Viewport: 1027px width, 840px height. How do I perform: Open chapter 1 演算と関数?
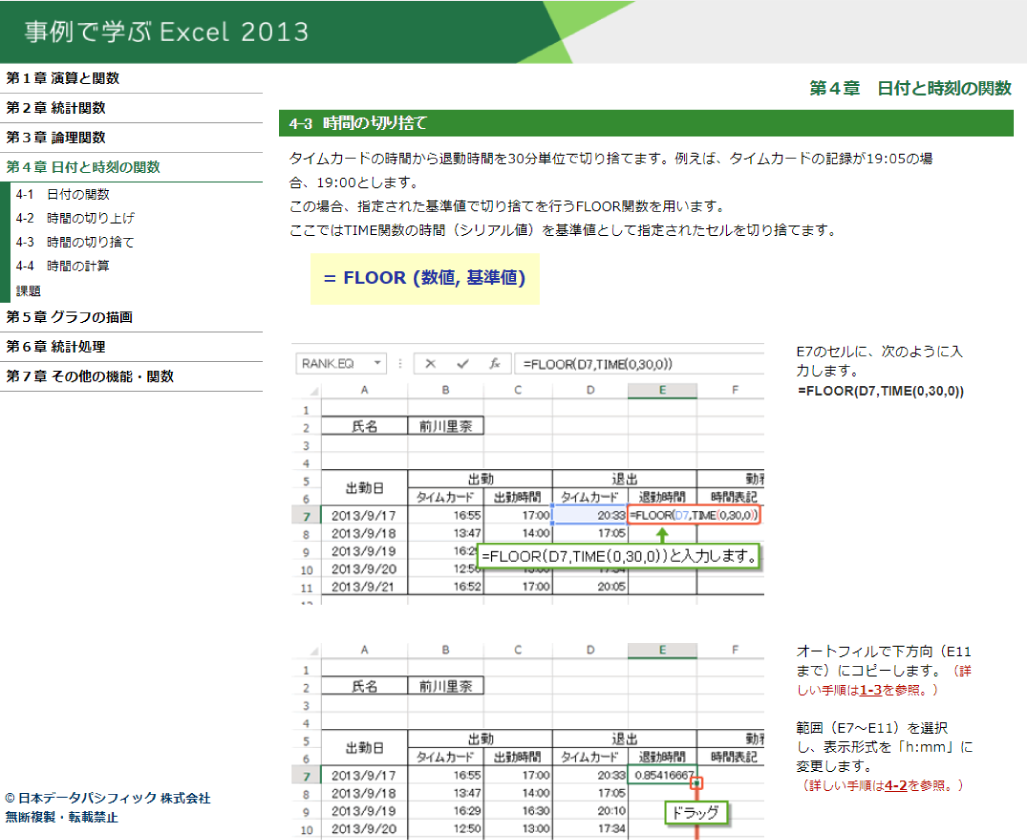click(x=63, y=78)
